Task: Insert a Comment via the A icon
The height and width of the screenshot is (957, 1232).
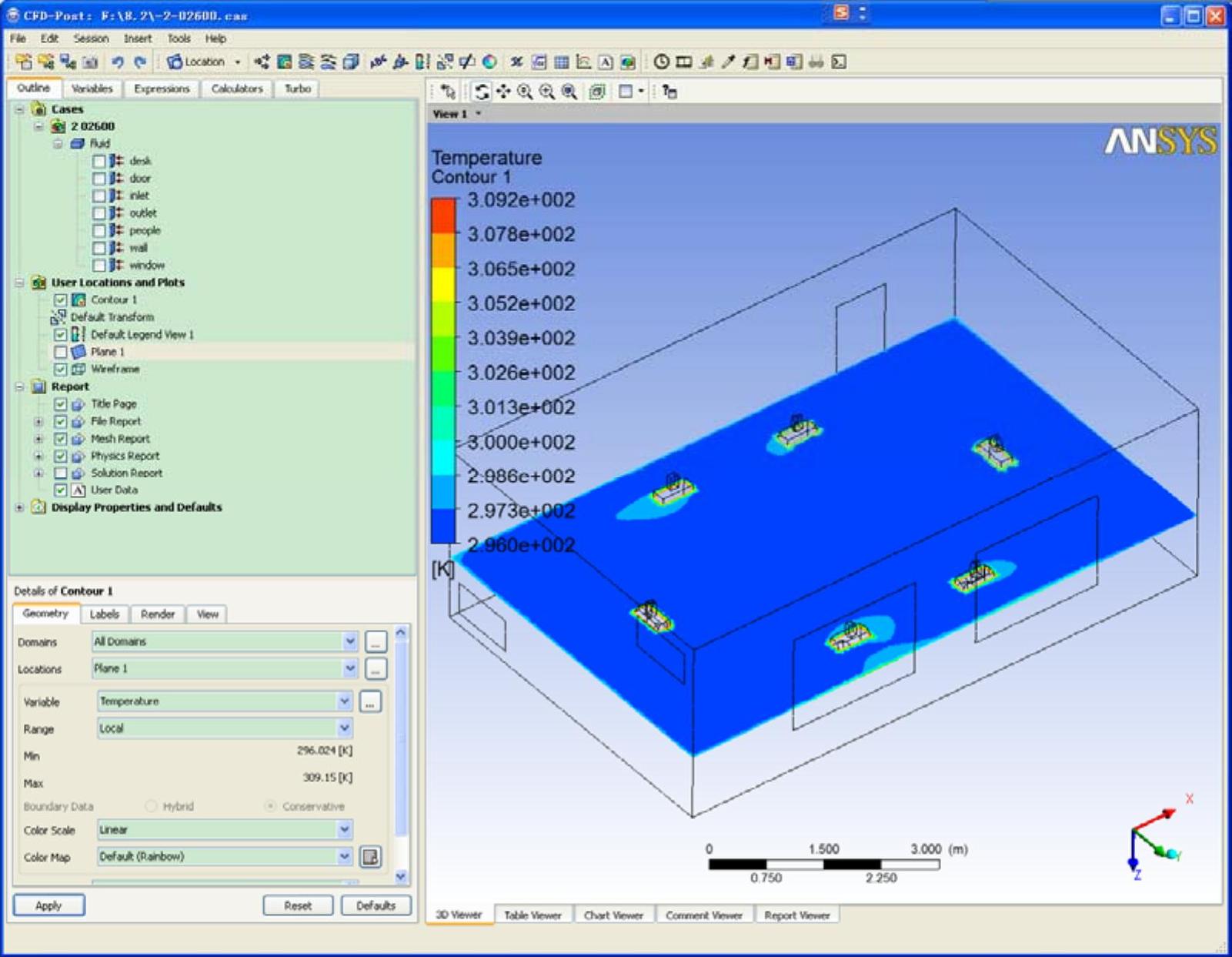Action: point(606,62)
